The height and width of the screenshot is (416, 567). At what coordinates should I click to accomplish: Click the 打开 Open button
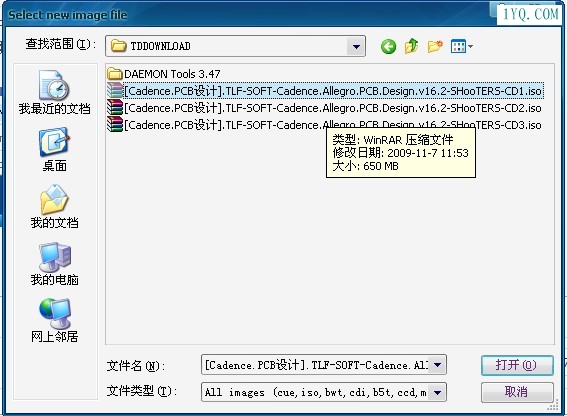click(x=517, y=365)
